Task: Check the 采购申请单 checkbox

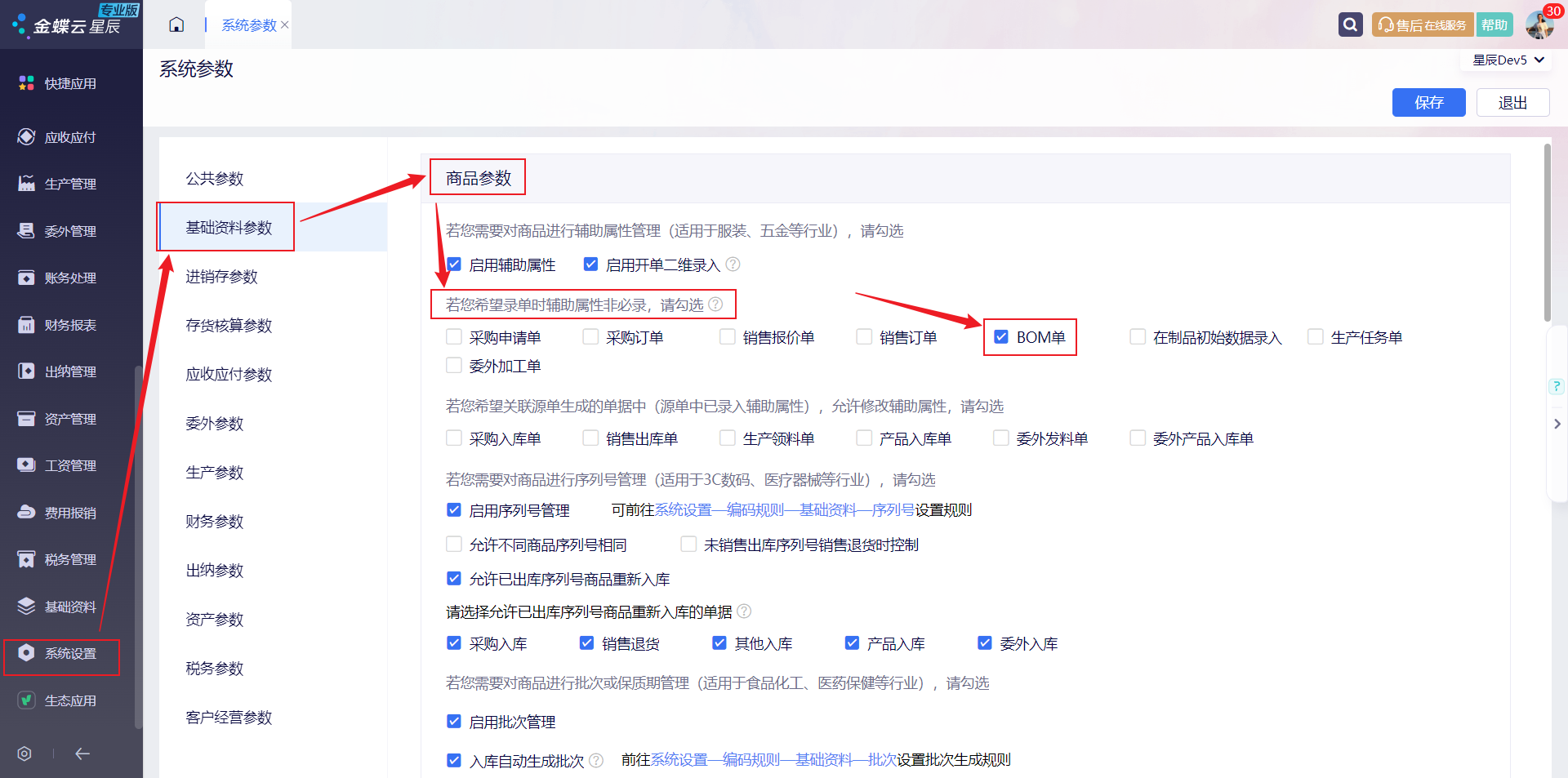Action: tap(454, 337)
